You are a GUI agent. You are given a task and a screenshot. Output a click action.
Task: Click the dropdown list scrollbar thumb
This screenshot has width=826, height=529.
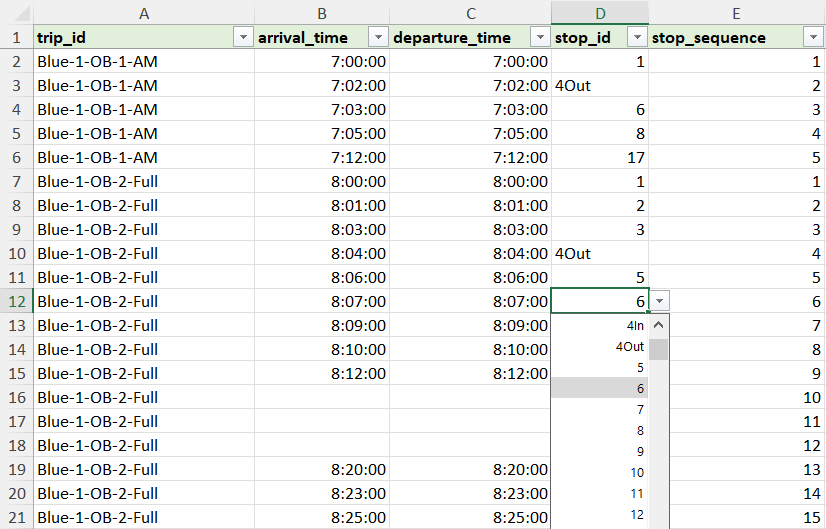[659, 349]
